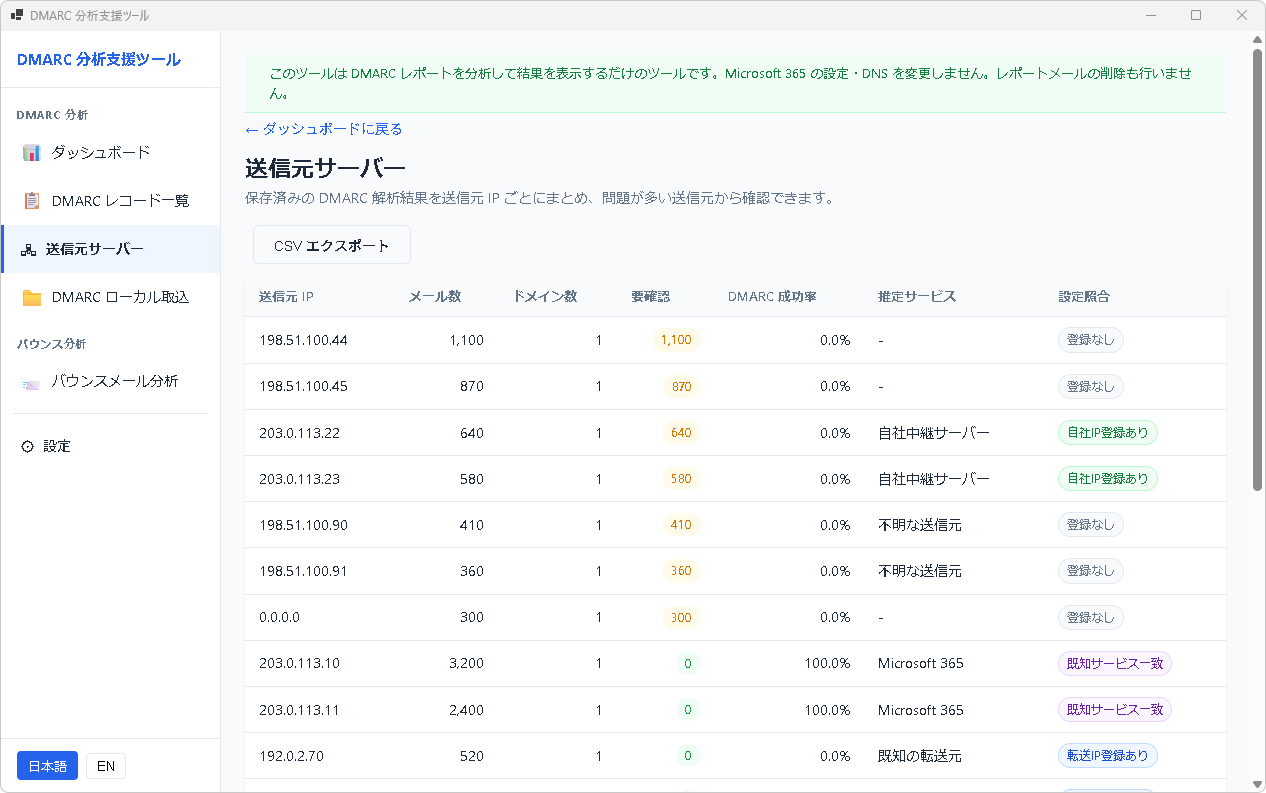Screen dimensions: 1266x793
Task: Click the scrollbar up arrow
Action: (x=1258, y=39)
